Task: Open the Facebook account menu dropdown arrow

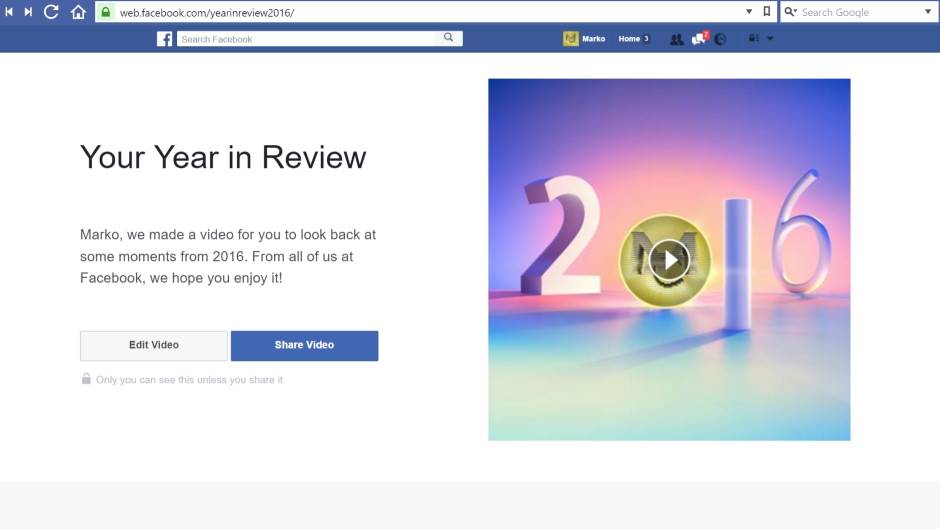Action: click(x=770, y=39)
